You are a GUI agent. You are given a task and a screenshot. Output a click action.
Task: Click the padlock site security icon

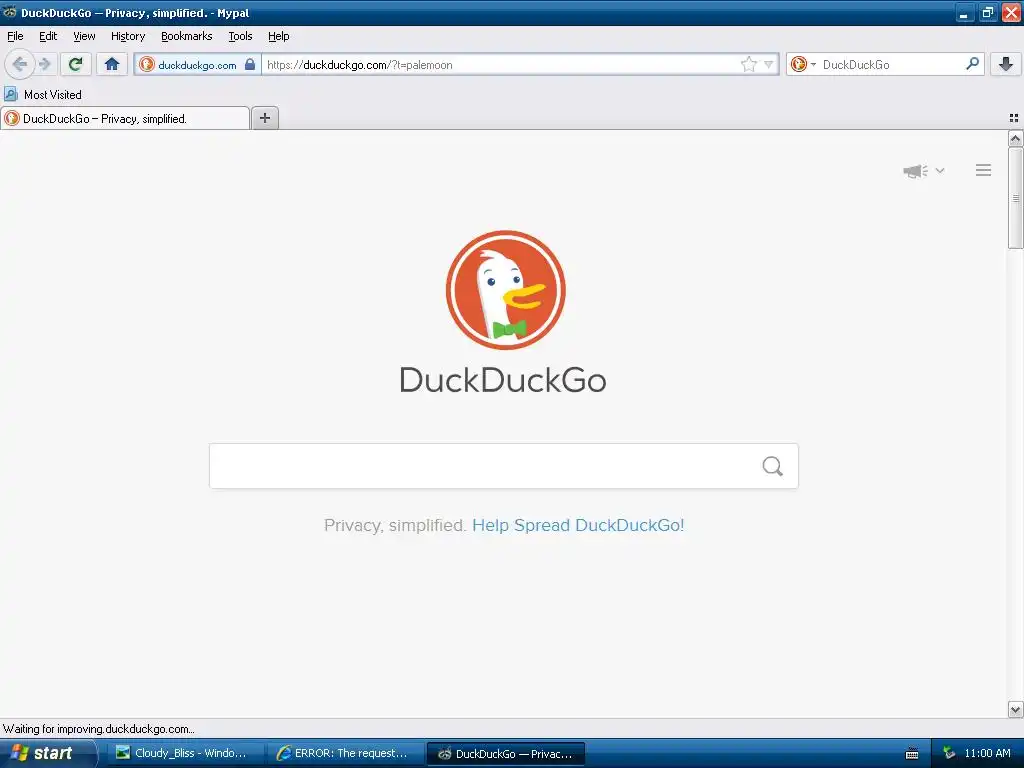249,64
